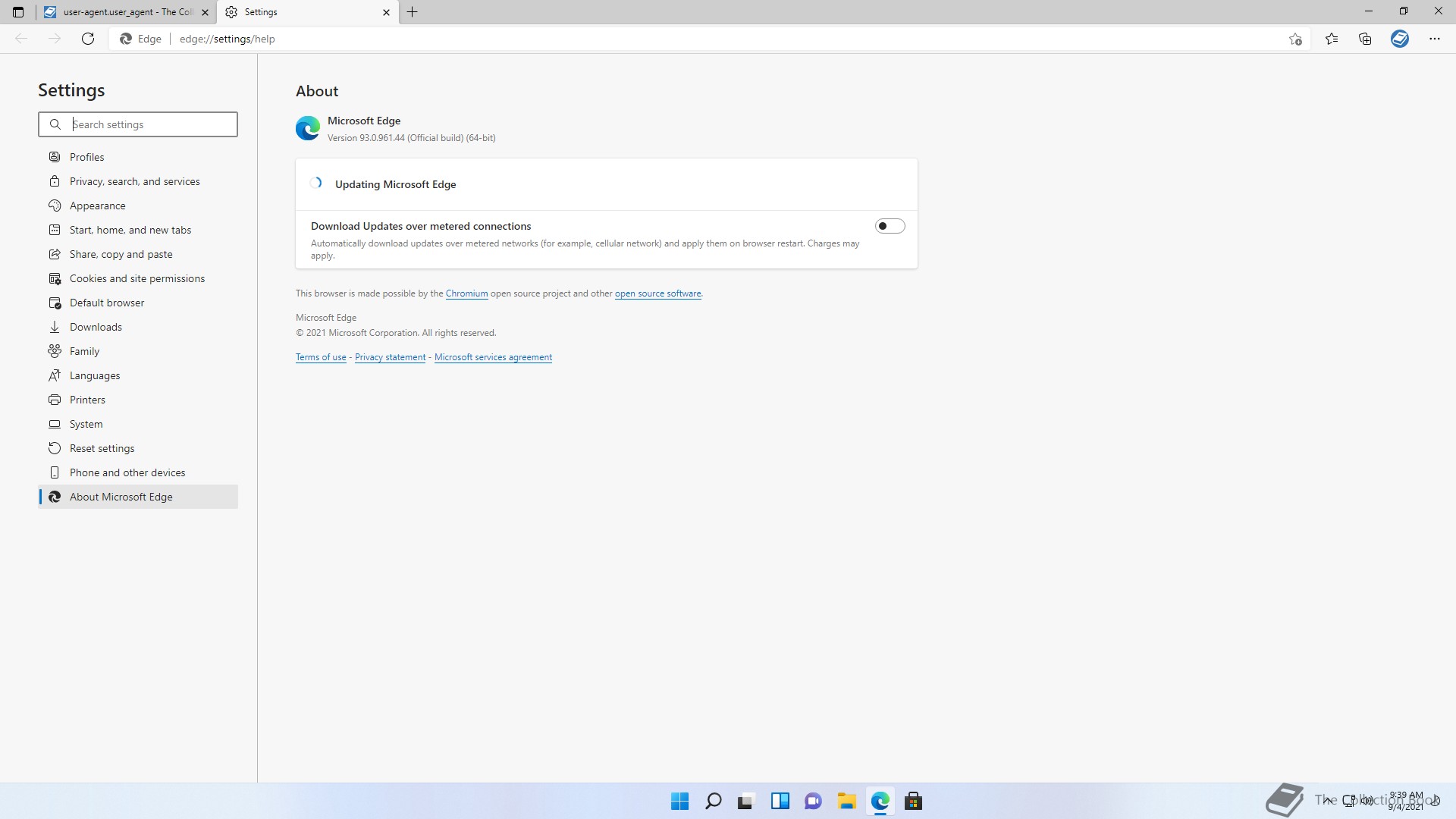The width and height of the screenshot is (1456, 819).
Task: Click Microsoft Edge icon in taskbar
Action: click(880, 801)
